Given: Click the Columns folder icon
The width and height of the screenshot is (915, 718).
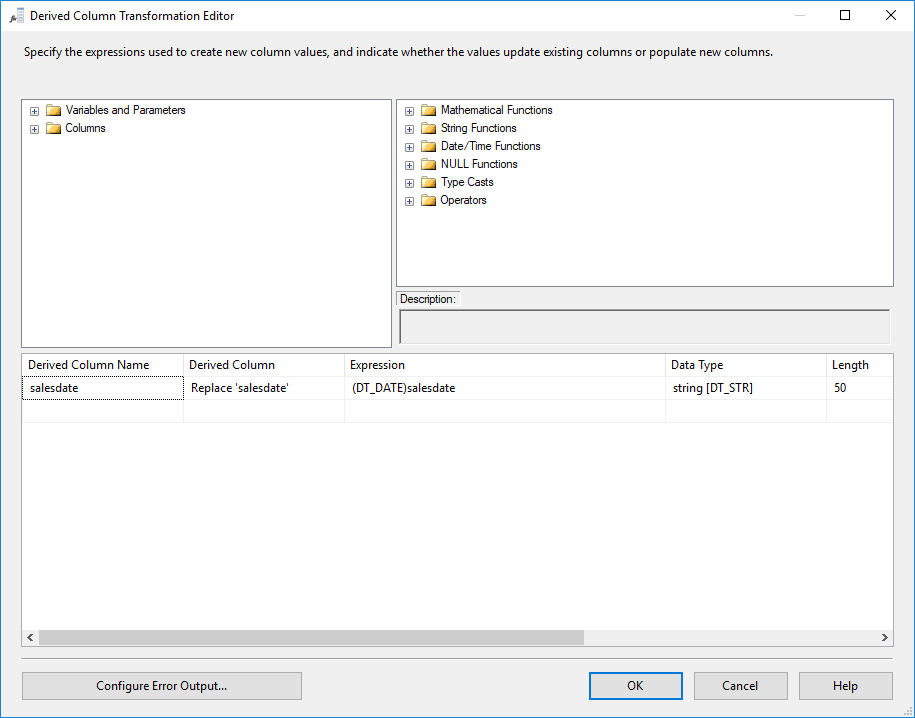Looking at the screenshot, I should 53,128.
